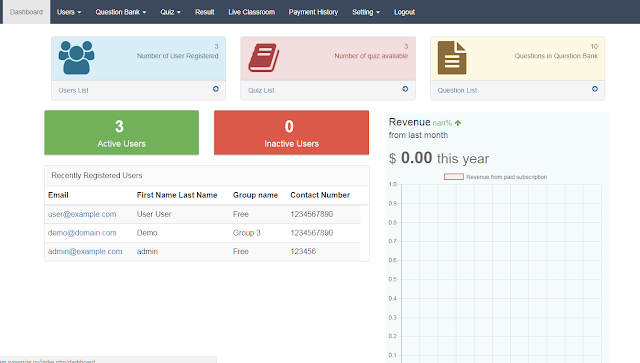Click the arrow icon beside Users List

[x=216, y=89]
